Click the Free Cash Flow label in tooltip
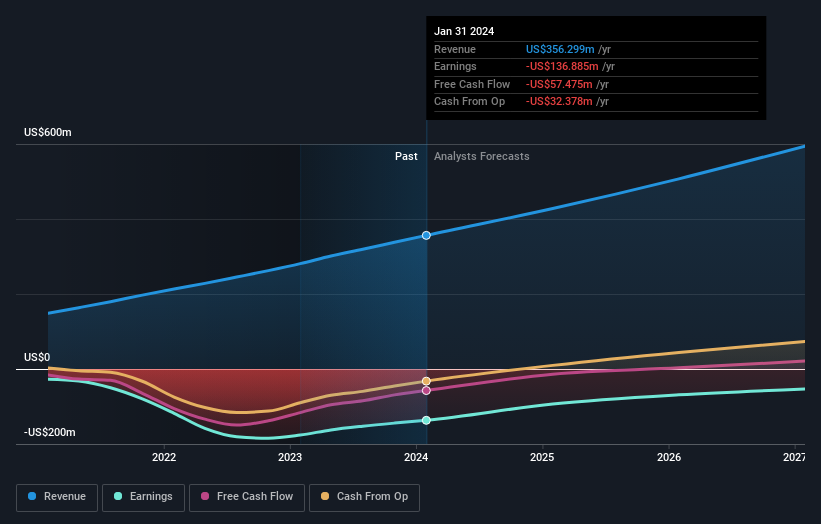 point(472,84)
